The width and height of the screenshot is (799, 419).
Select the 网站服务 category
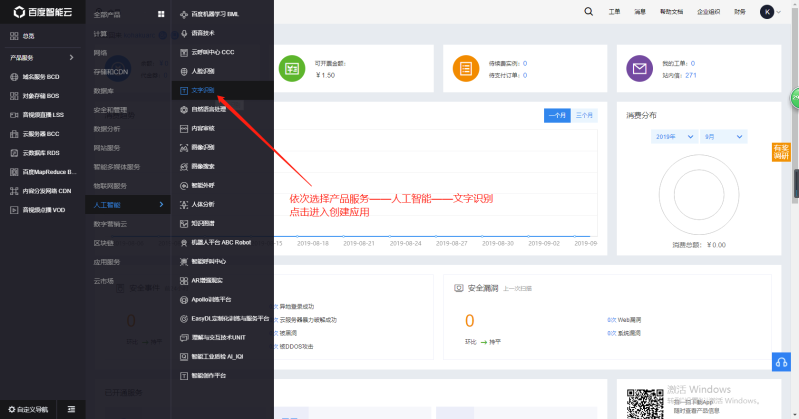click(107, 148)
